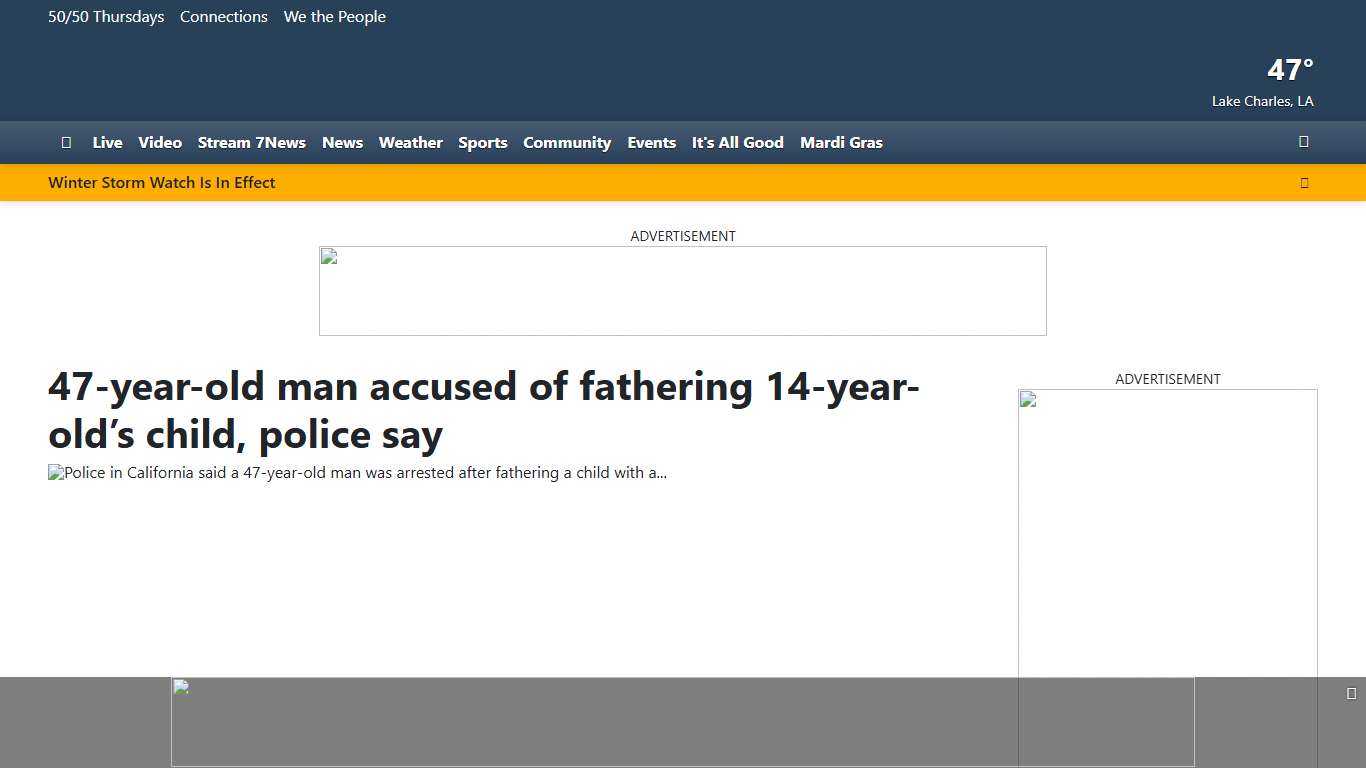1366x768 pixels.
Task: Open the search icon in the navbar
Action: 1303,142
